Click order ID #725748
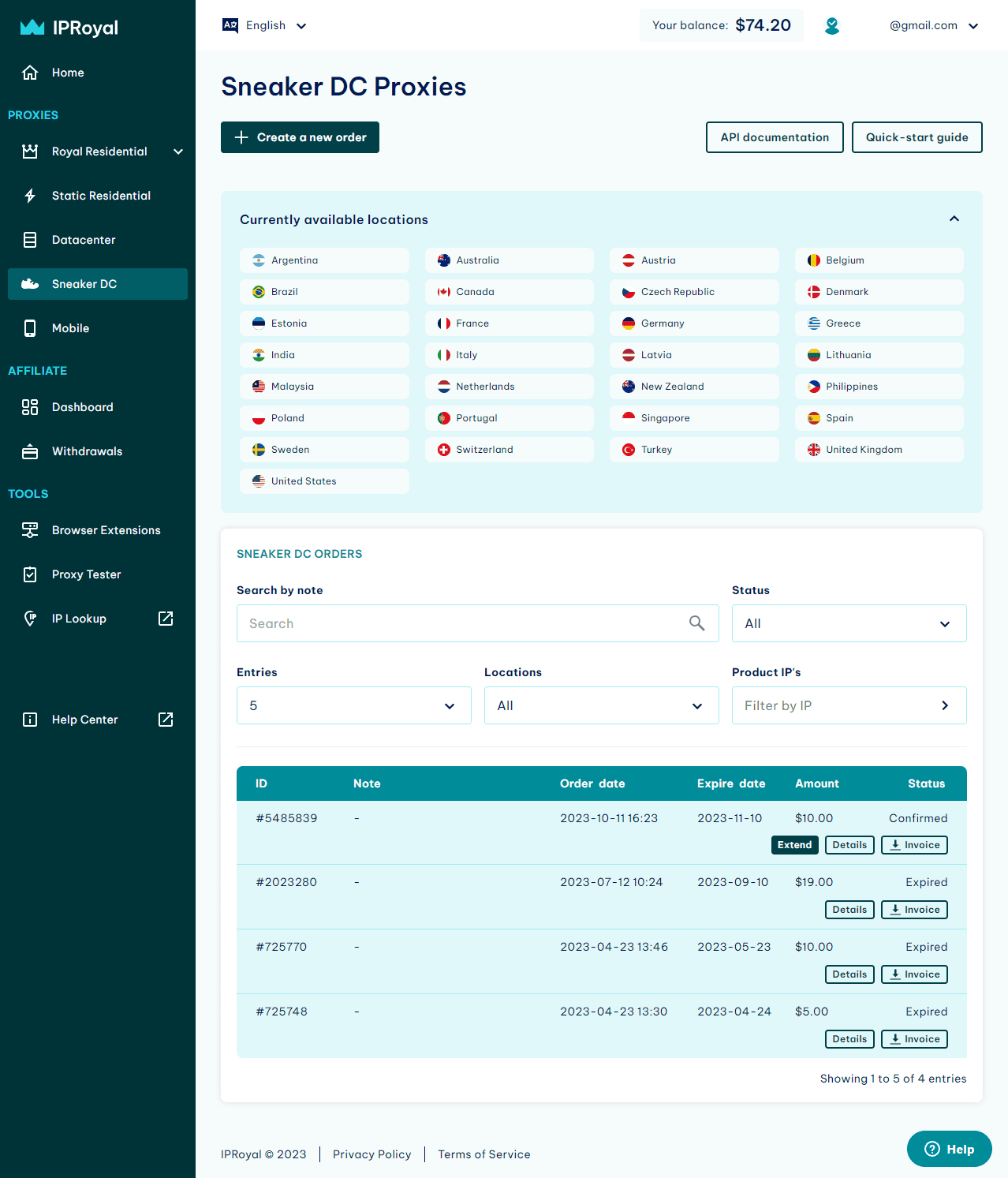 coord(282,1012)
